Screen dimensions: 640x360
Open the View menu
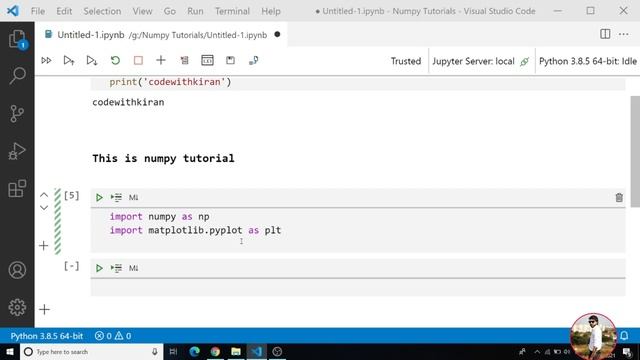coord(142,11)
